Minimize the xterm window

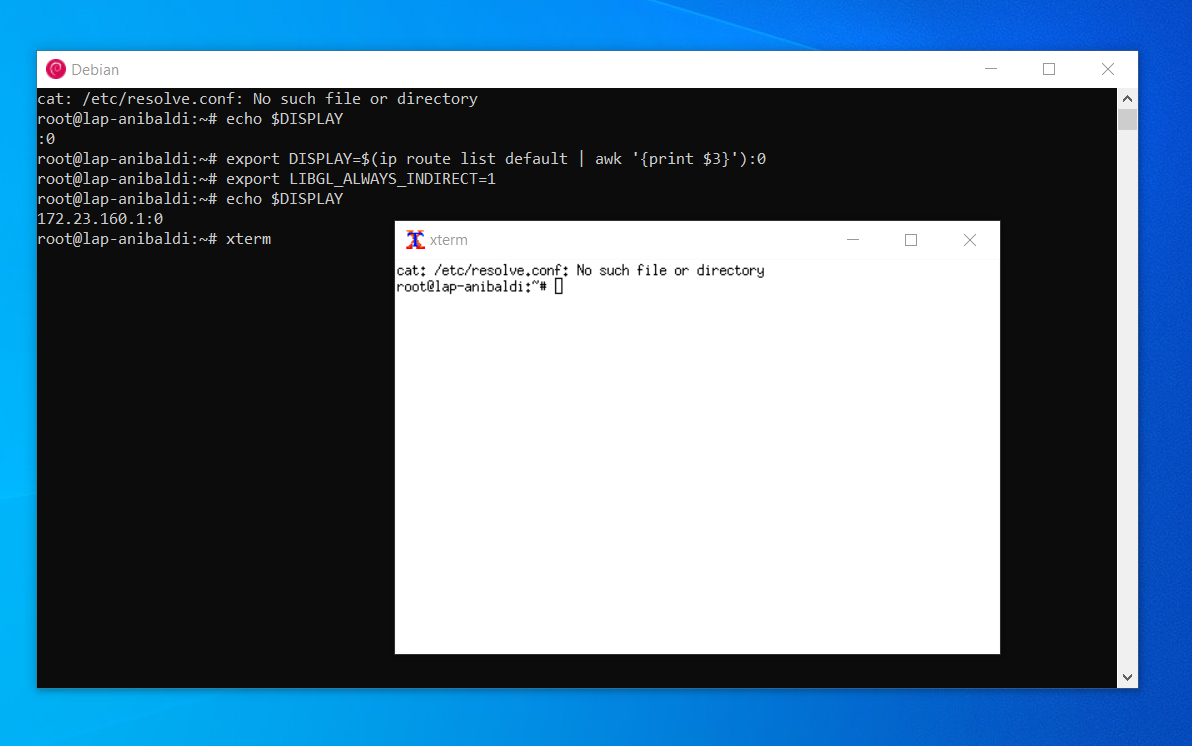tap(852, 240)
